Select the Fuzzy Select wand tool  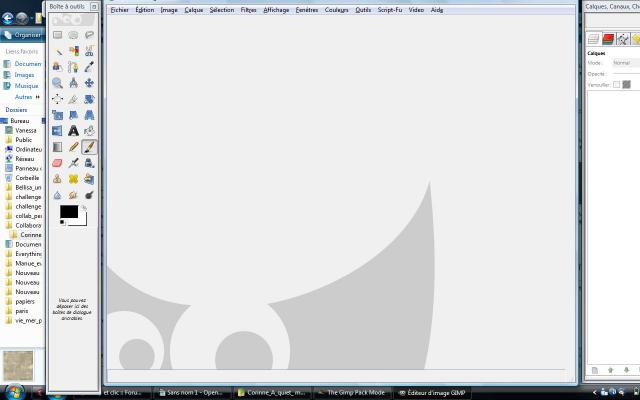coord(58,51)
